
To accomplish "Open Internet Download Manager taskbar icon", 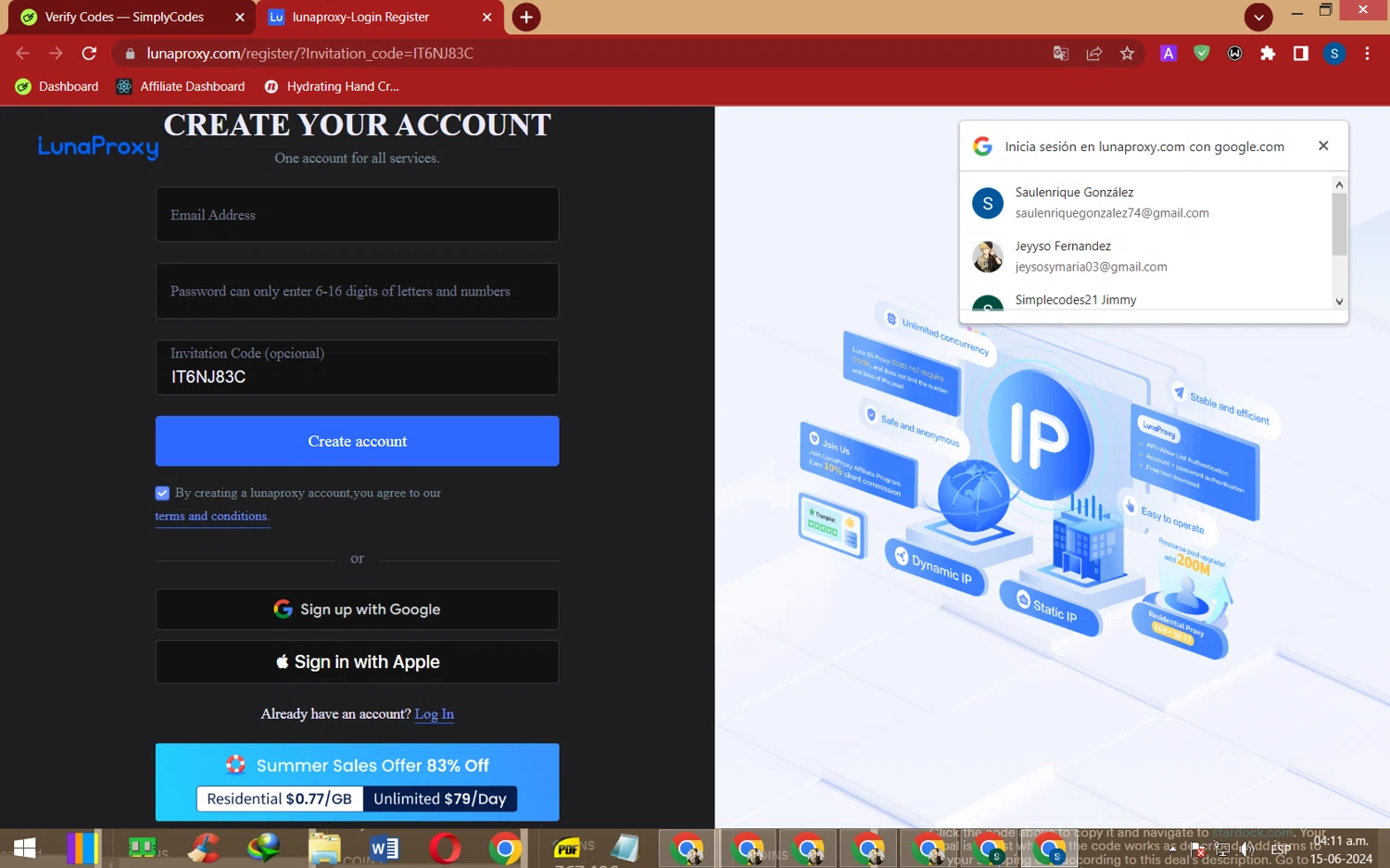I will 264,848.
